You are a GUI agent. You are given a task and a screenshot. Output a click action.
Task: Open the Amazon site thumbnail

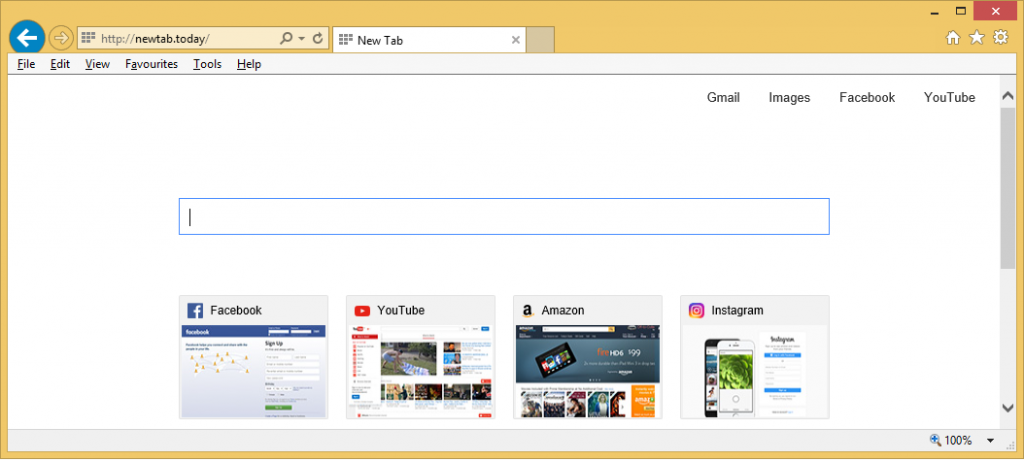[x=588, y=358]
